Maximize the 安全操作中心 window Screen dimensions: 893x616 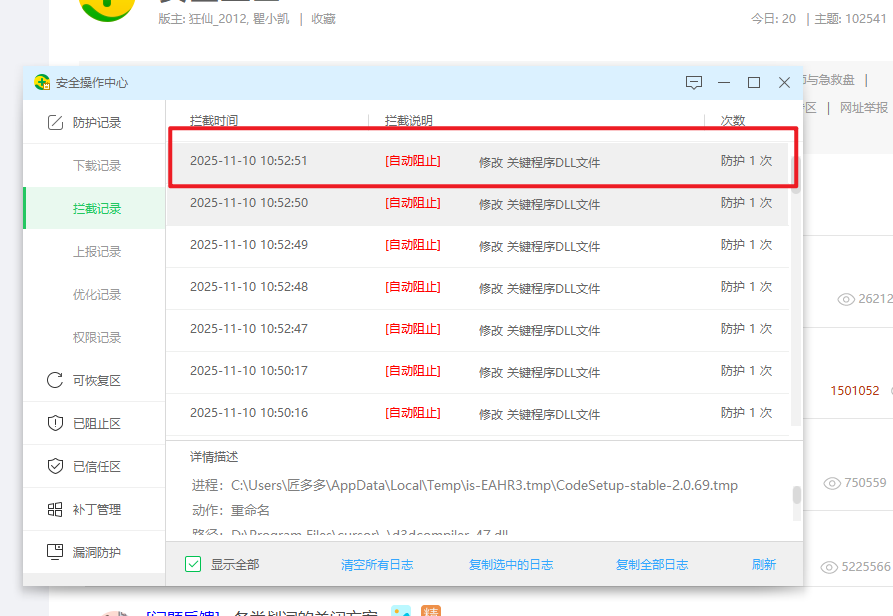754,83
